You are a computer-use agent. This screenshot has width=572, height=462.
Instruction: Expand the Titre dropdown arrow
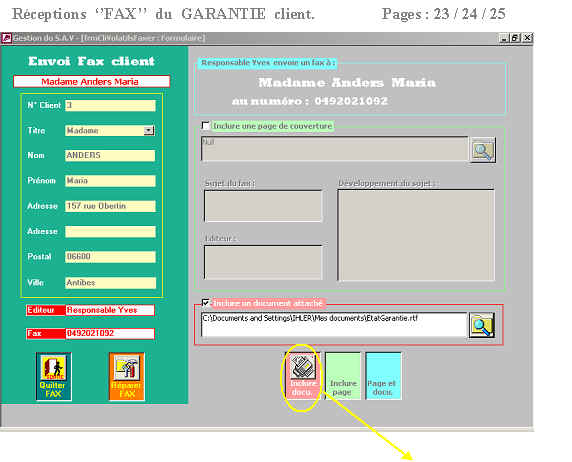point(148,131)
